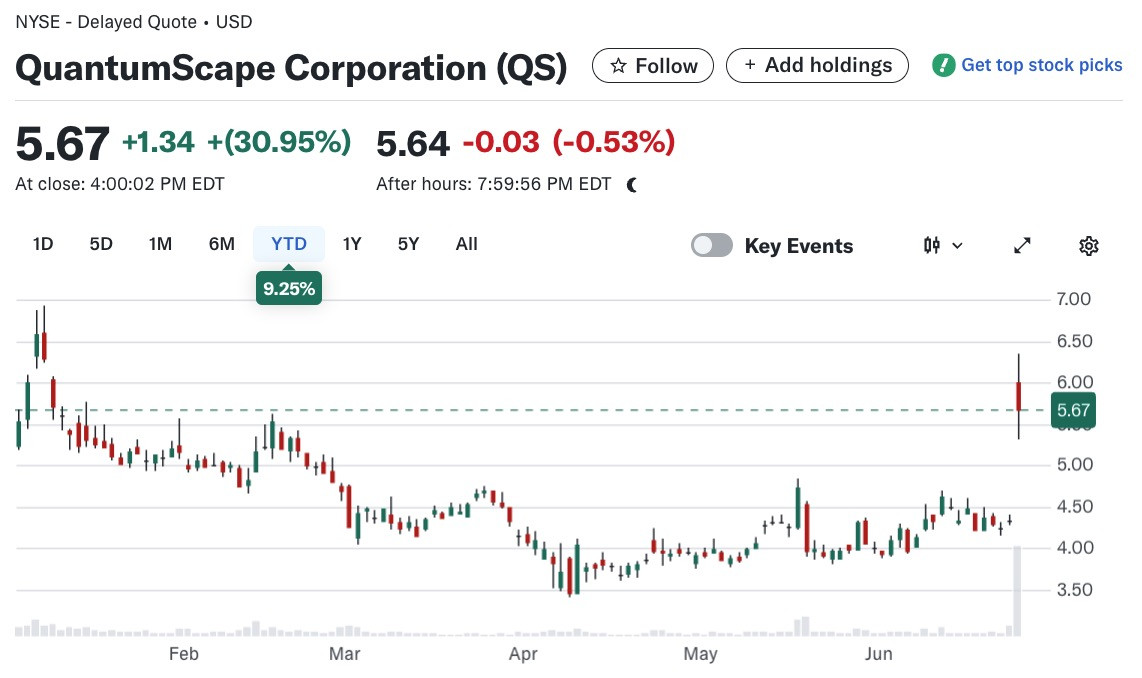Viewport: 1142px width, 678px height.
Task: Expand chart to fullscreen with arrows icon
Action: click(1023, 246)
